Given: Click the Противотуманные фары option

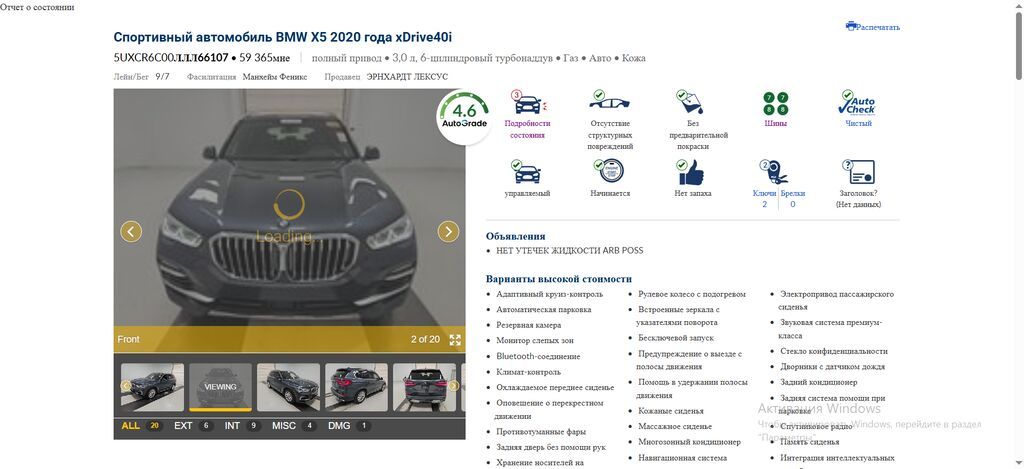Looking at the screenshot, I should pos(541,432).
